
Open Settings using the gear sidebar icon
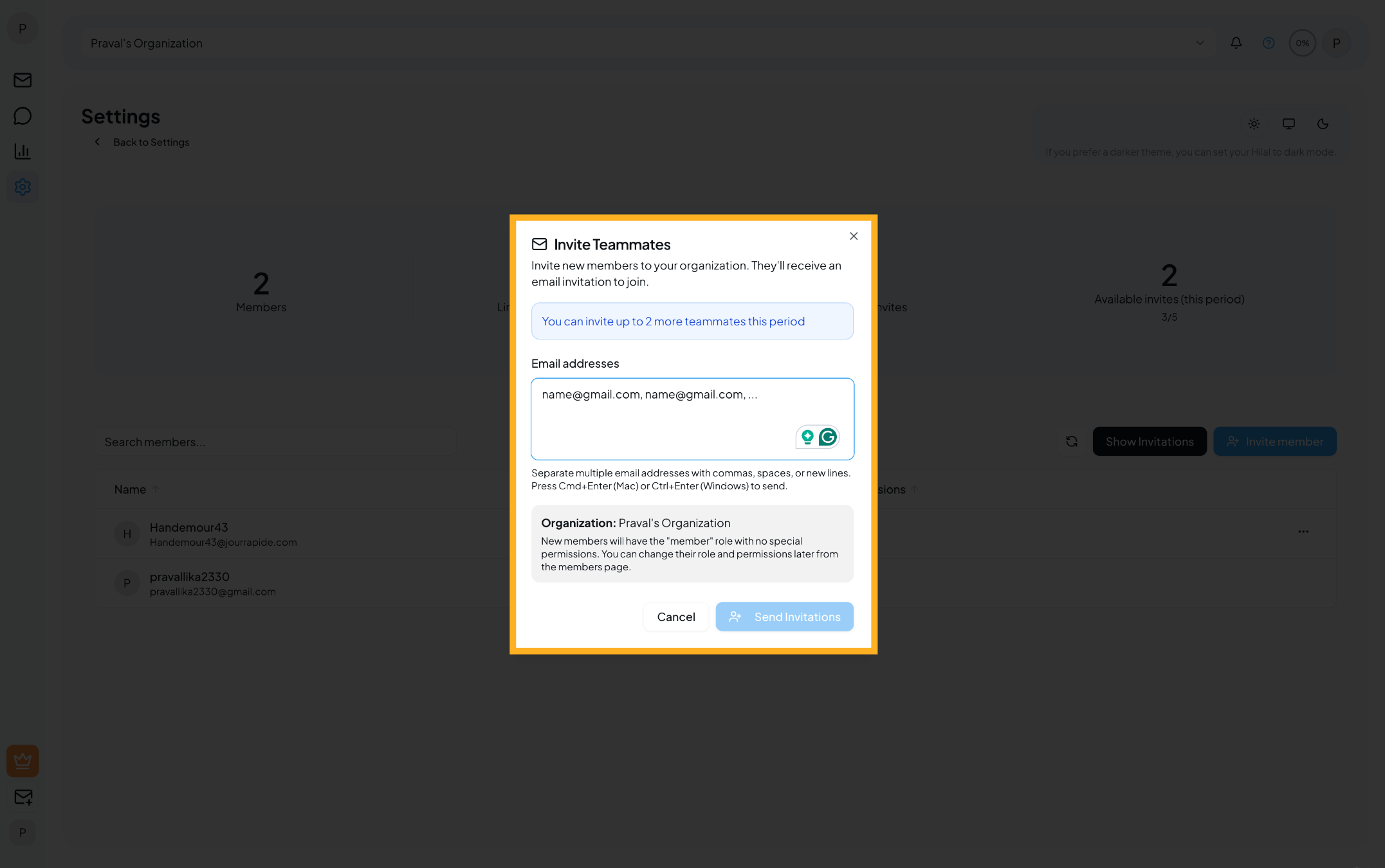tap(23, 186)
